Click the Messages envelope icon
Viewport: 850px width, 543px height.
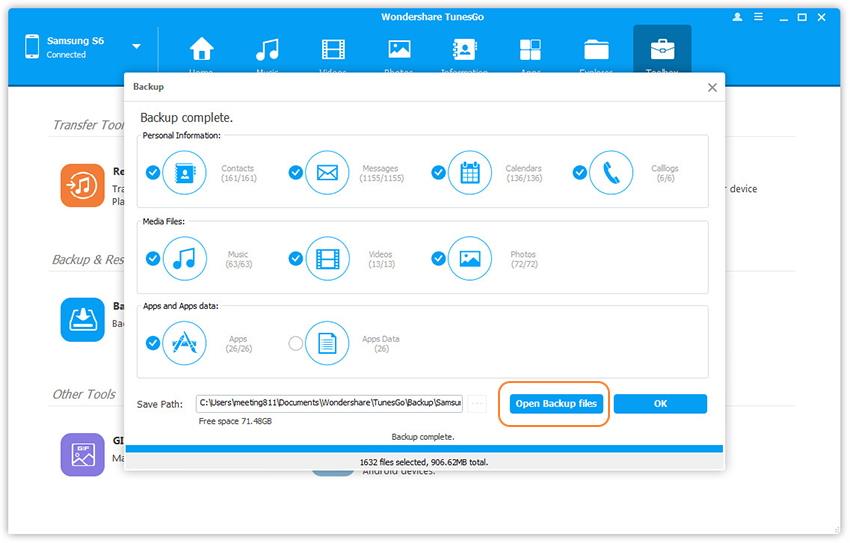coord(327,173)
